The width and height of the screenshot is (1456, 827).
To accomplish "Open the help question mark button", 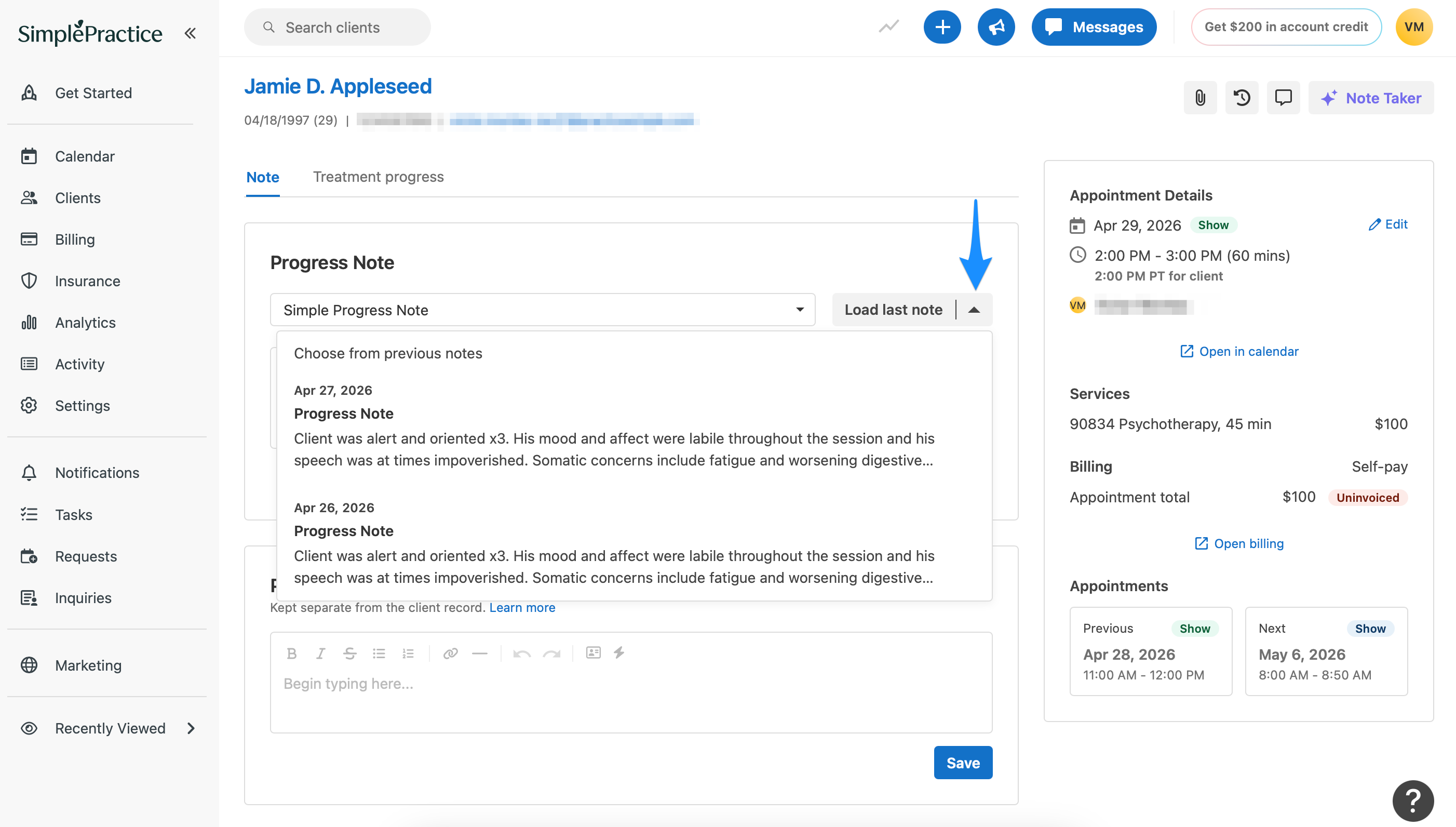I will tap(1413, 801).
